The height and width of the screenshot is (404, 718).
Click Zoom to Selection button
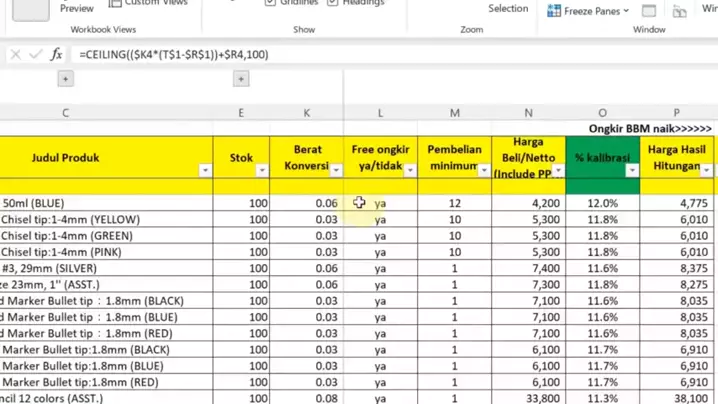508,8
